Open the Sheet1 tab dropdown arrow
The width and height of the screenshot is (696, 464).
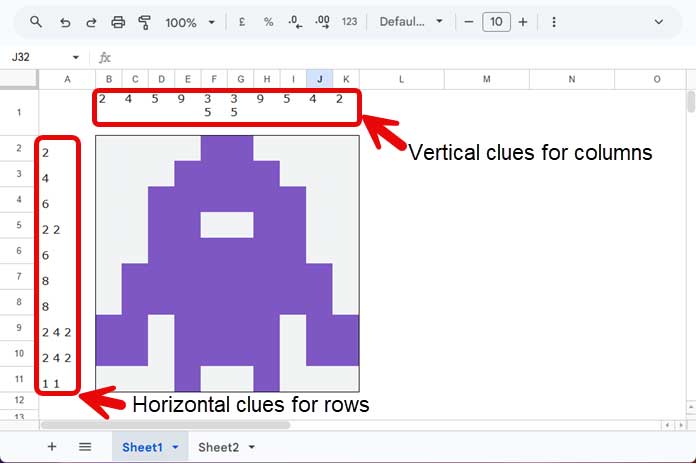coord(175,447)
